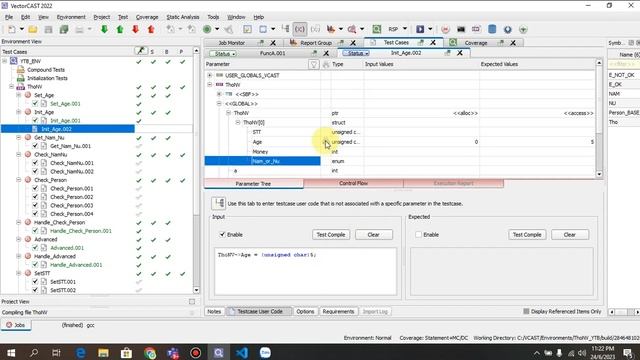Click the pin icon in Test Cases header
Viewport: 640px width, 360px height.
(x=141, y=51)
